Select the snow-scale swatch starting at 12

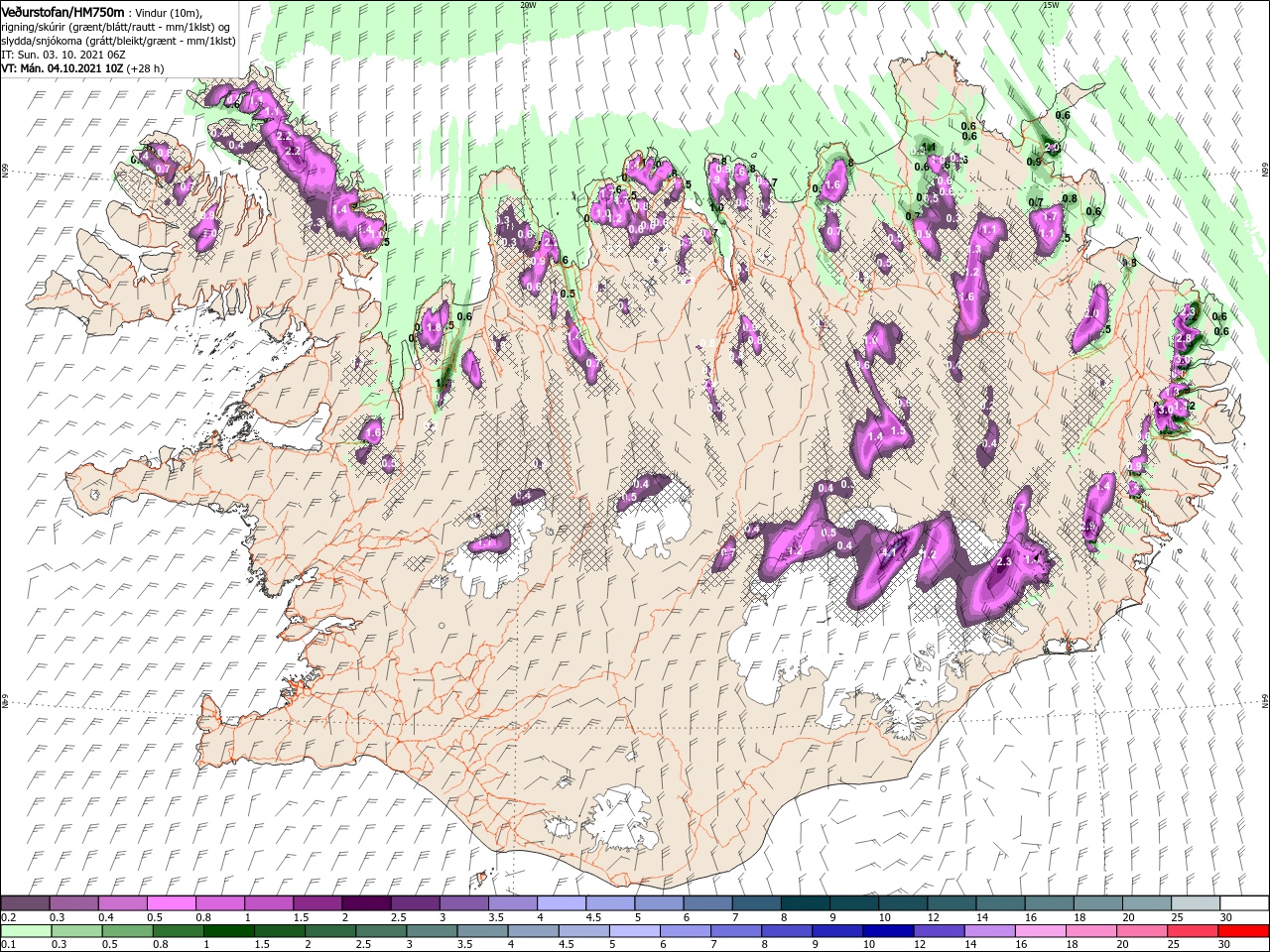[952, 903]
